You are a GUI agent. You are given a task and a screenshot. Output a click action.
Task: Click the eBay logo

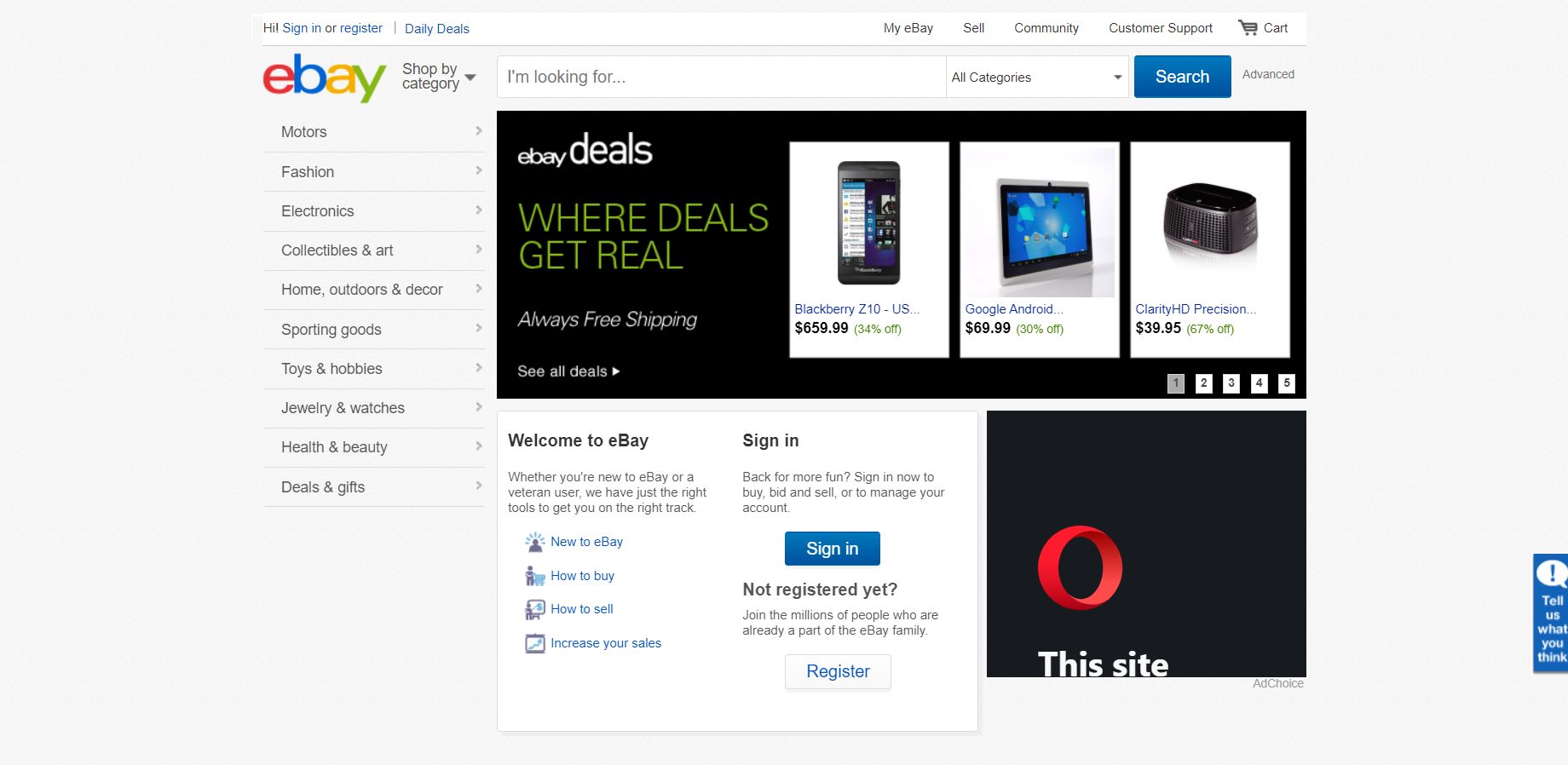[x=324, y=78]
